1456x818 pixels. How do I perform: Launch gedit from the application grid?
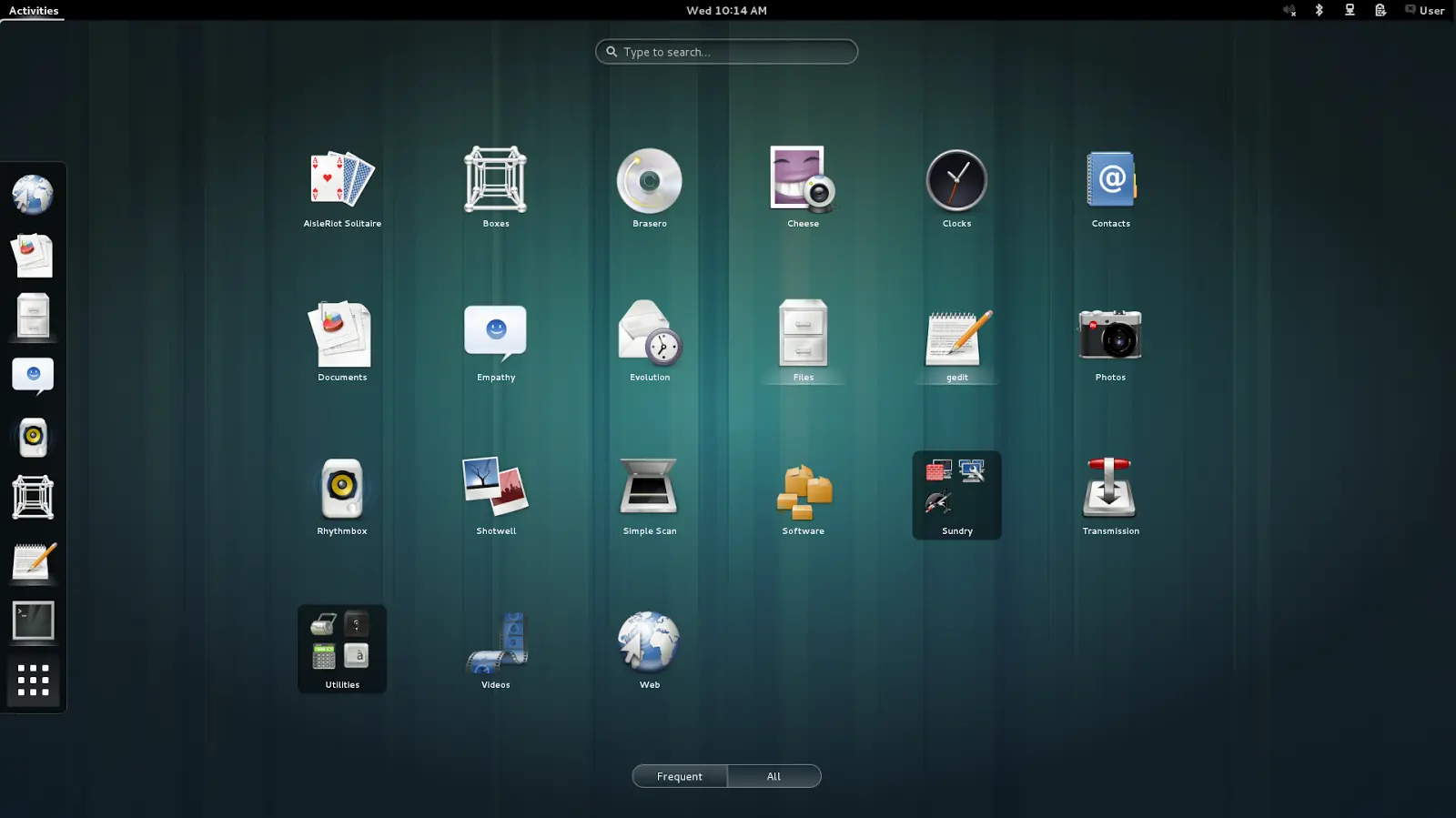coord(956,342)
